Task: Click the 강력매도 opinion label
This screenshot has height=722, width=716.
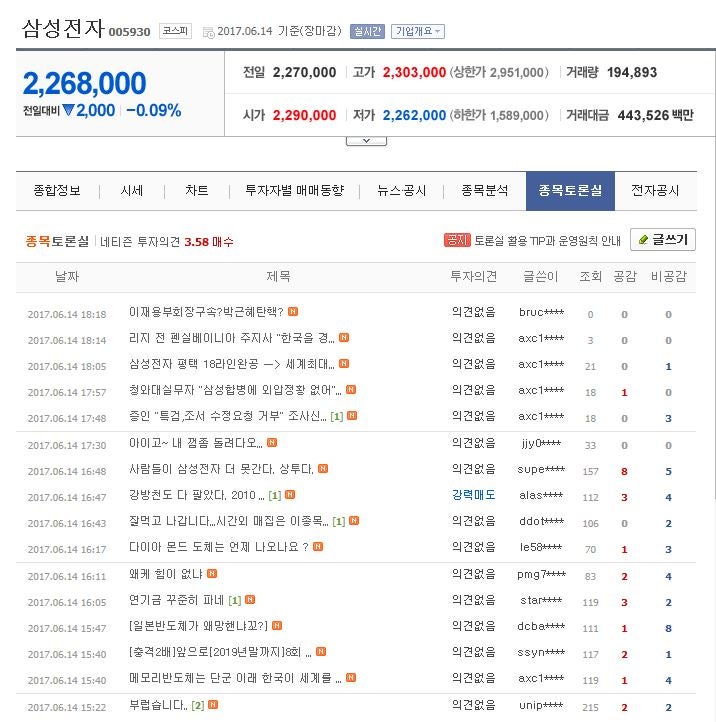Action: 473,495
